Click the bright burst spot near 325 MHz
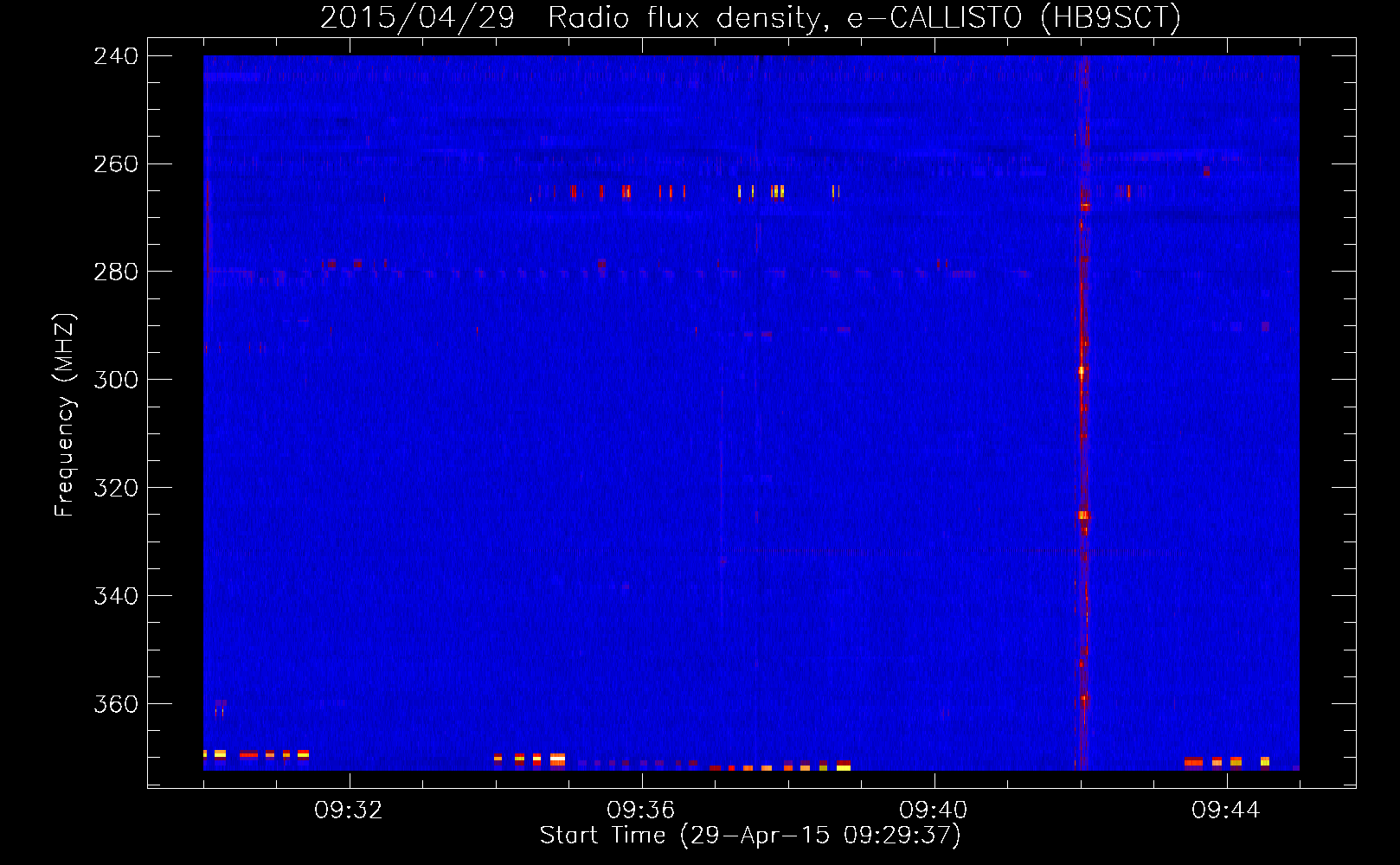This screenshot has height=865, width=1400. point(1083,516)
